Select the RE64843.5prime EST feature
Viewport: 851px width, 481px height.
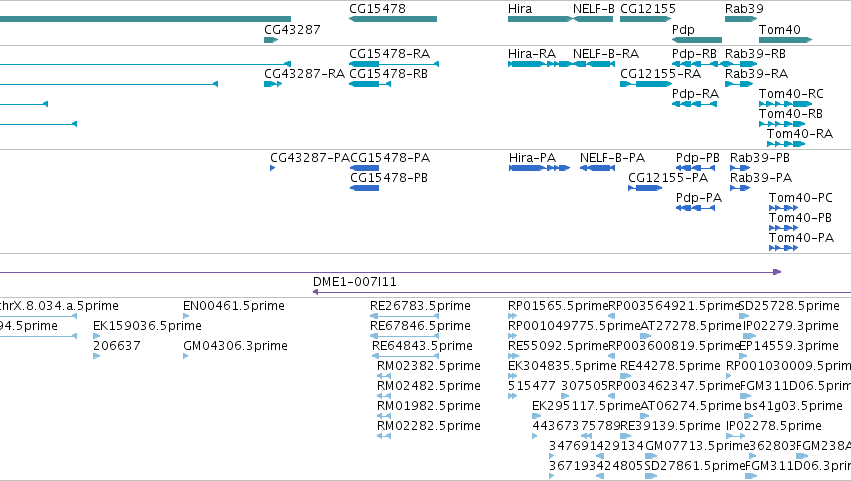[405, 356]
